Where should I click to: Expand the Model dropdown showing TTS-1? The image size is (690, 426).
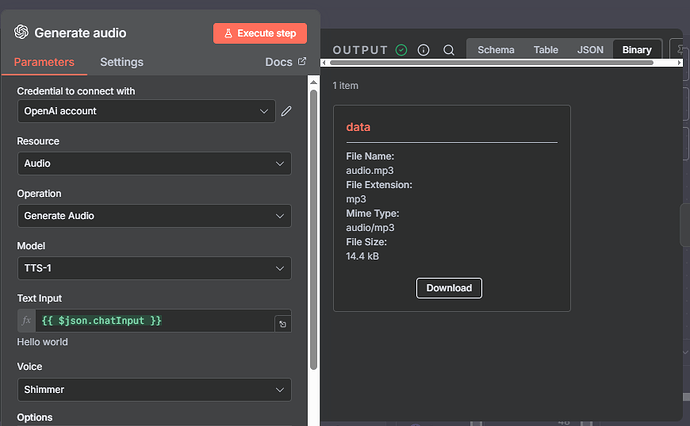[154, 268]
